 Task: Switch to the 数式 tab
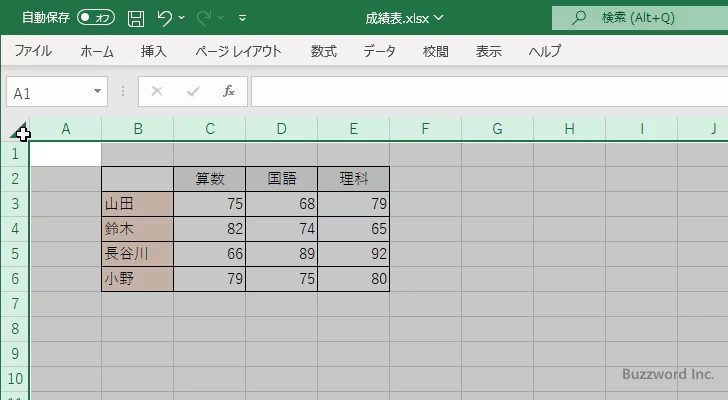coord(324,52)
